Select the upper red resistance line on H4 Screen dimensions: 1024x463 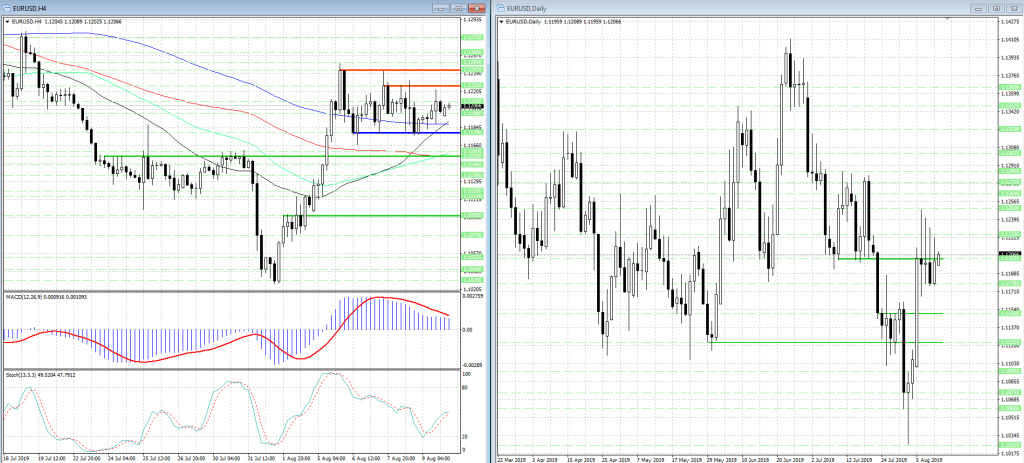click(400, 70)
